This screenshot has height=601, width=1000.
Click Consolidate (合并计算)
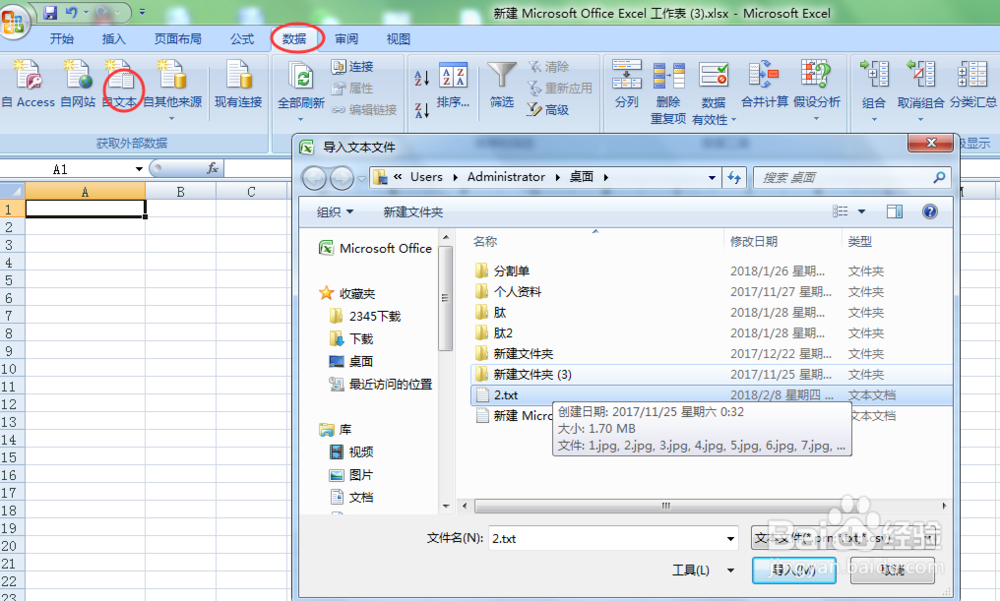764,84
